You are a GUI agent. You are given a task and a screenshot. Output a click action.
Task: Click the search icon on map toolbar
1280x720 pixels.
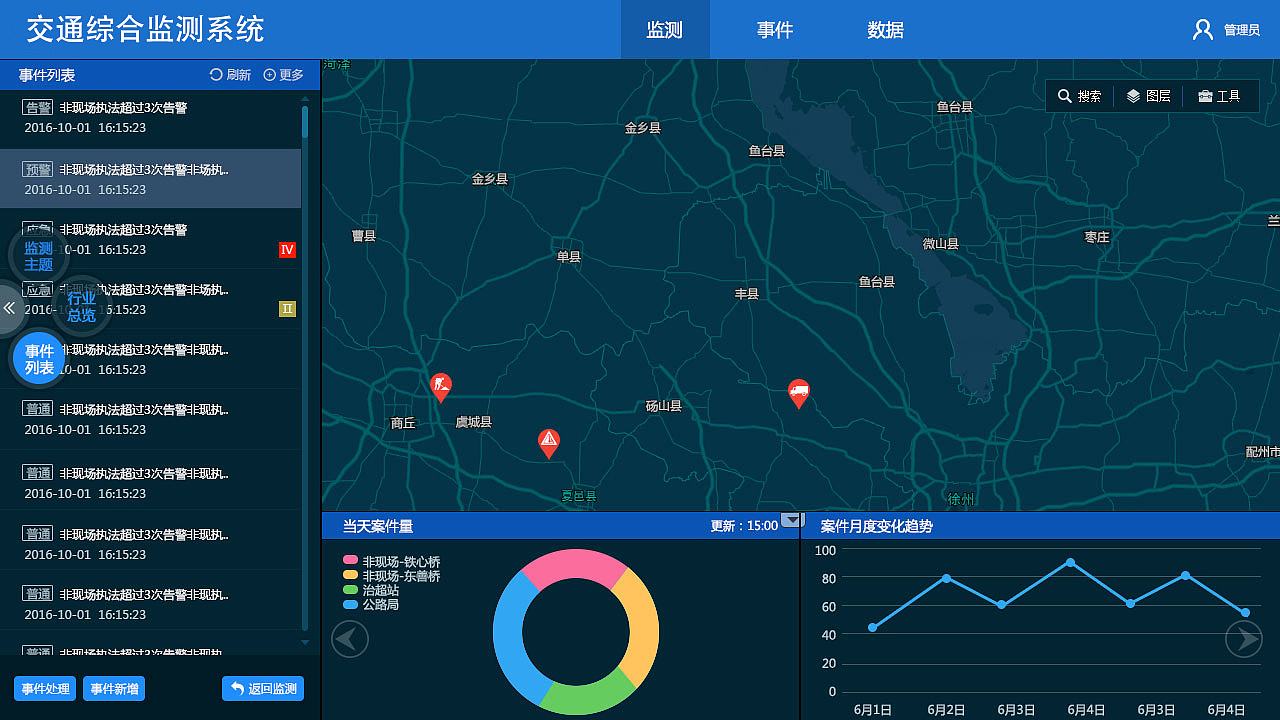coord(1065,96)
